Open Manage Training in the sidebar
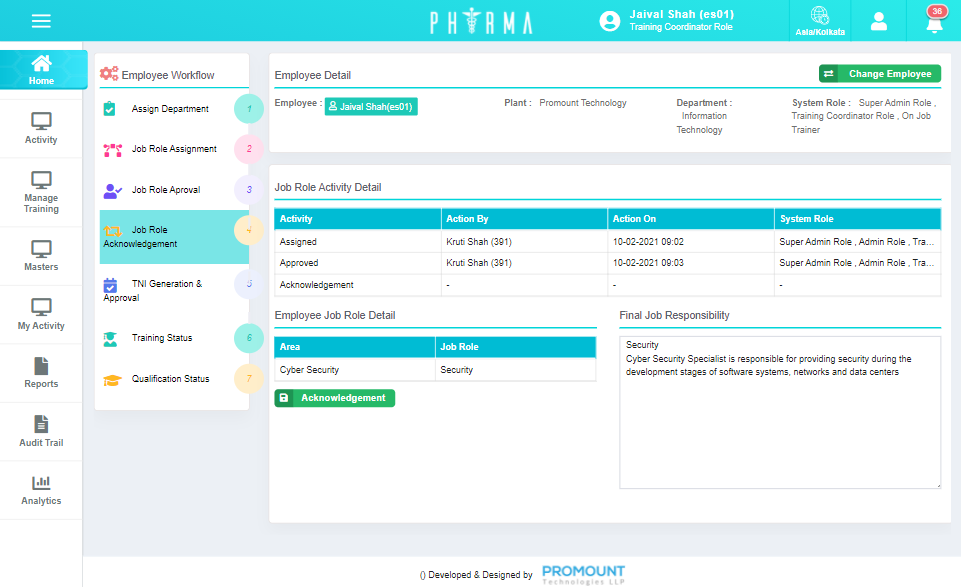 [41, 192]
